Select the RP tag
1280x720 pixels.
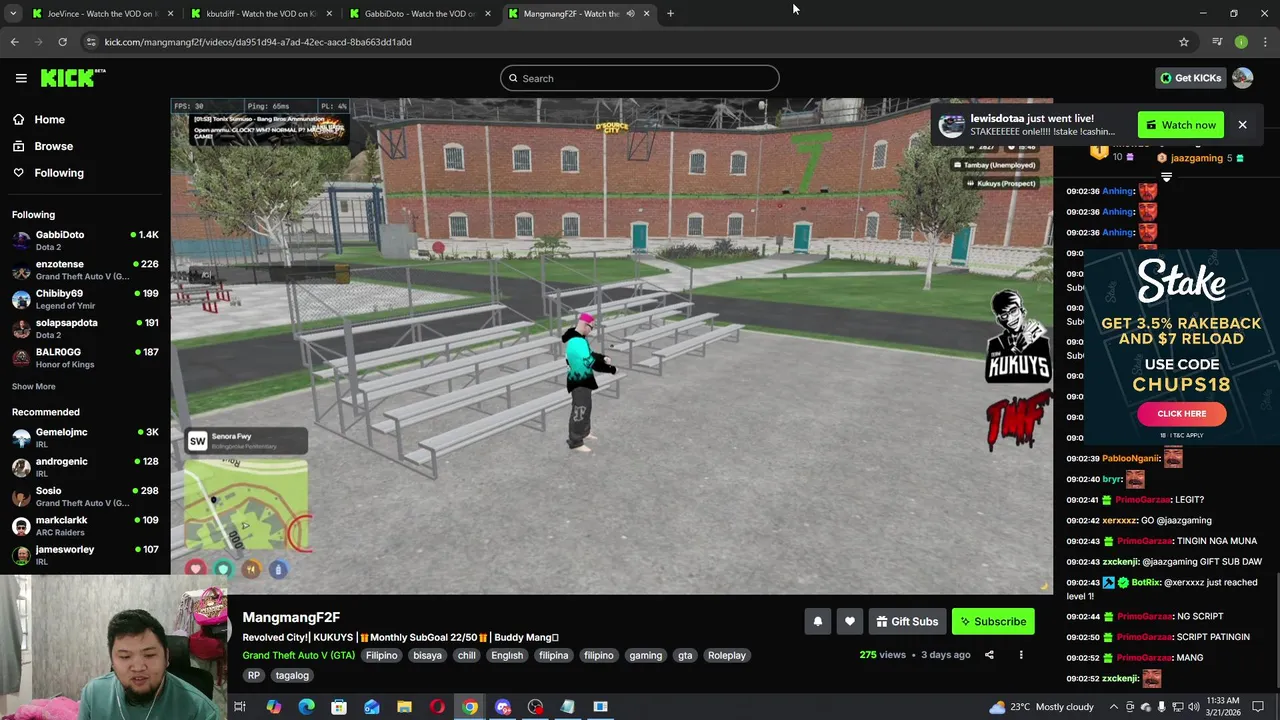[254, 675]
